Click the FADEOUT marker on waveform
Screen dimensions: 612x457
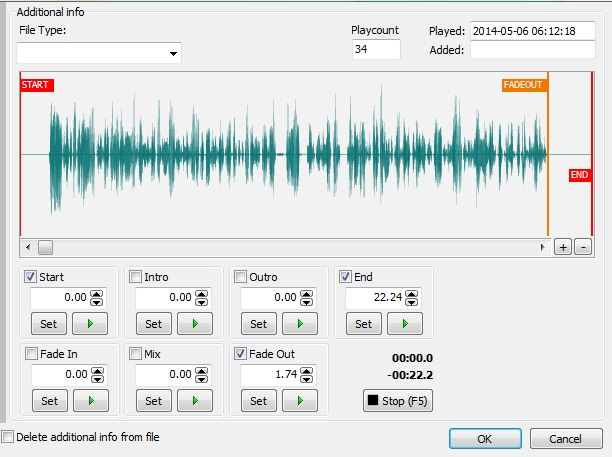[x=524, y=85]
